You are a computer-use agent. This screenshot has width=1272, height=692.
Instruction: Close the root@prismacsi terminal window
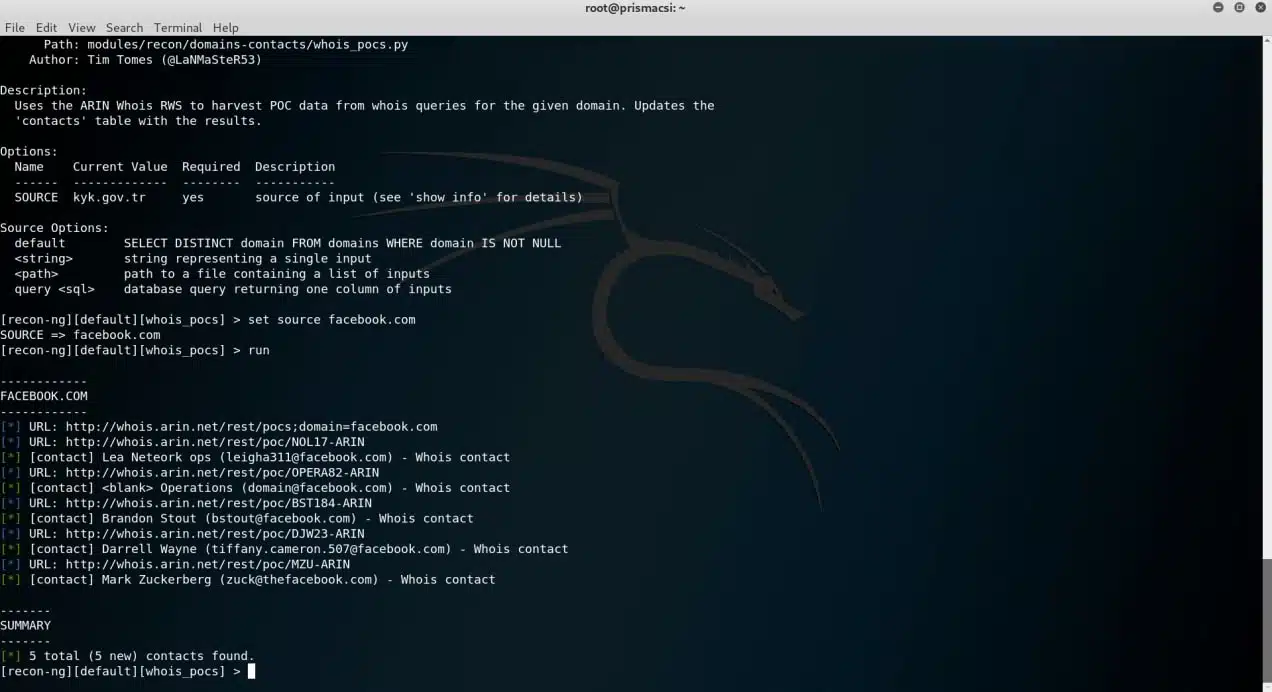tap(1259, 7)
